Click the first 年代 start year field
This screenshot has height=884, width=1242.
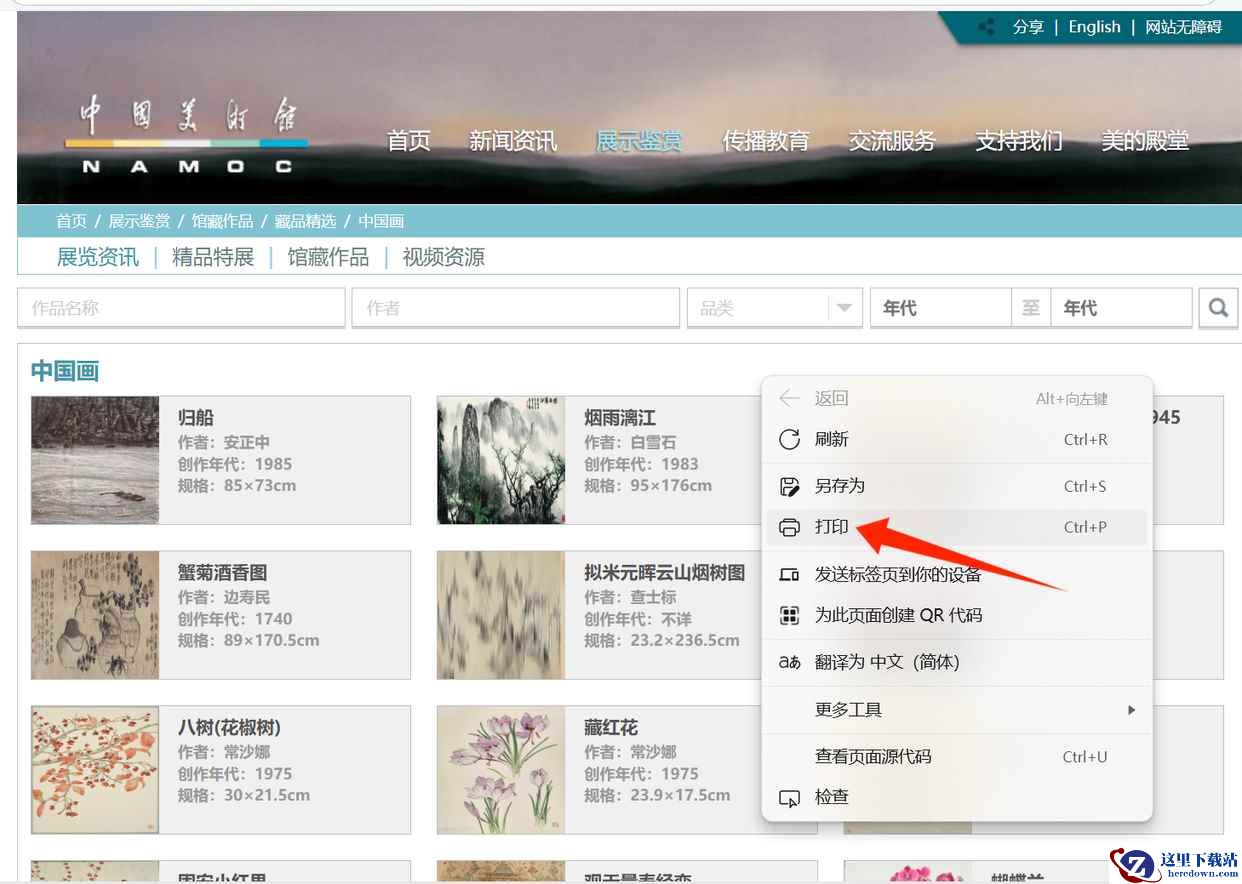click(x=941, y=308)
